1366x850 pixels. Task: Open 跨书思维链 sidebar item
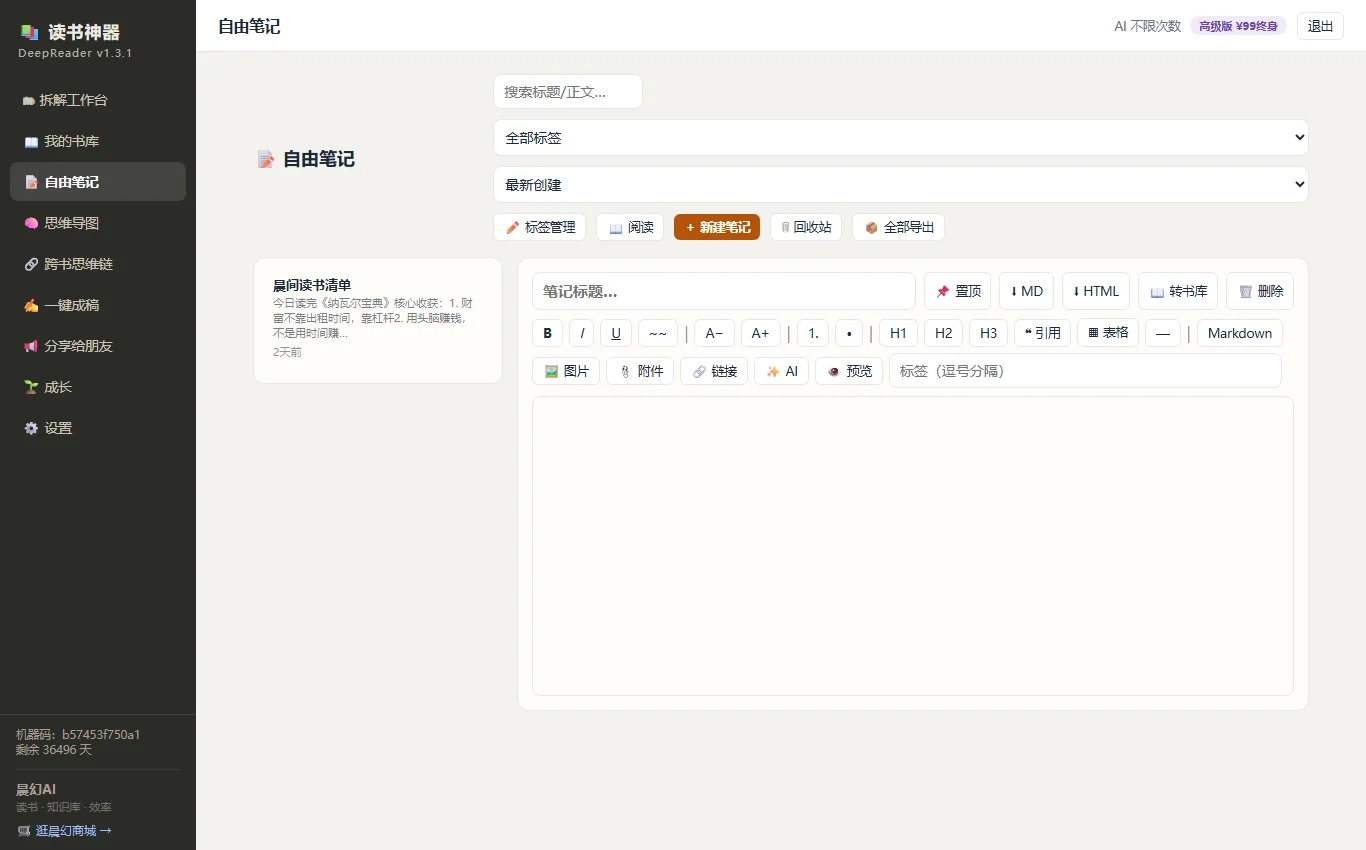pos(98,264)
